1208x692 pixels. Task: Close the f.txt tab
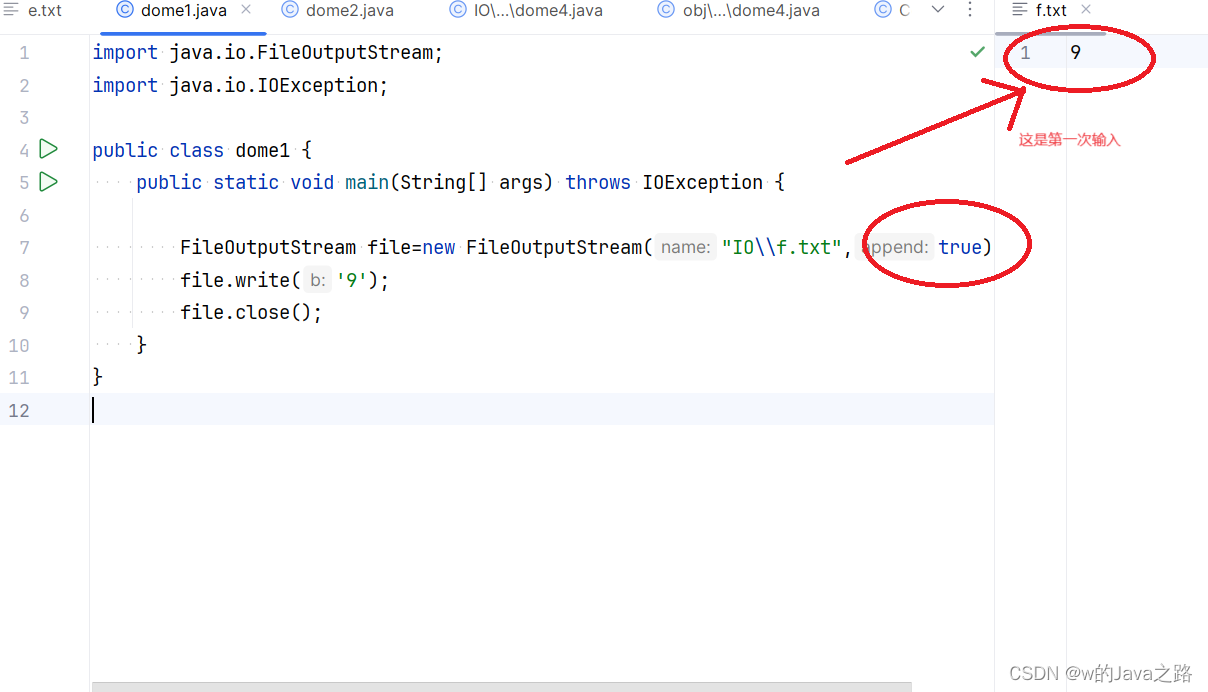[x=1086, y=11]
